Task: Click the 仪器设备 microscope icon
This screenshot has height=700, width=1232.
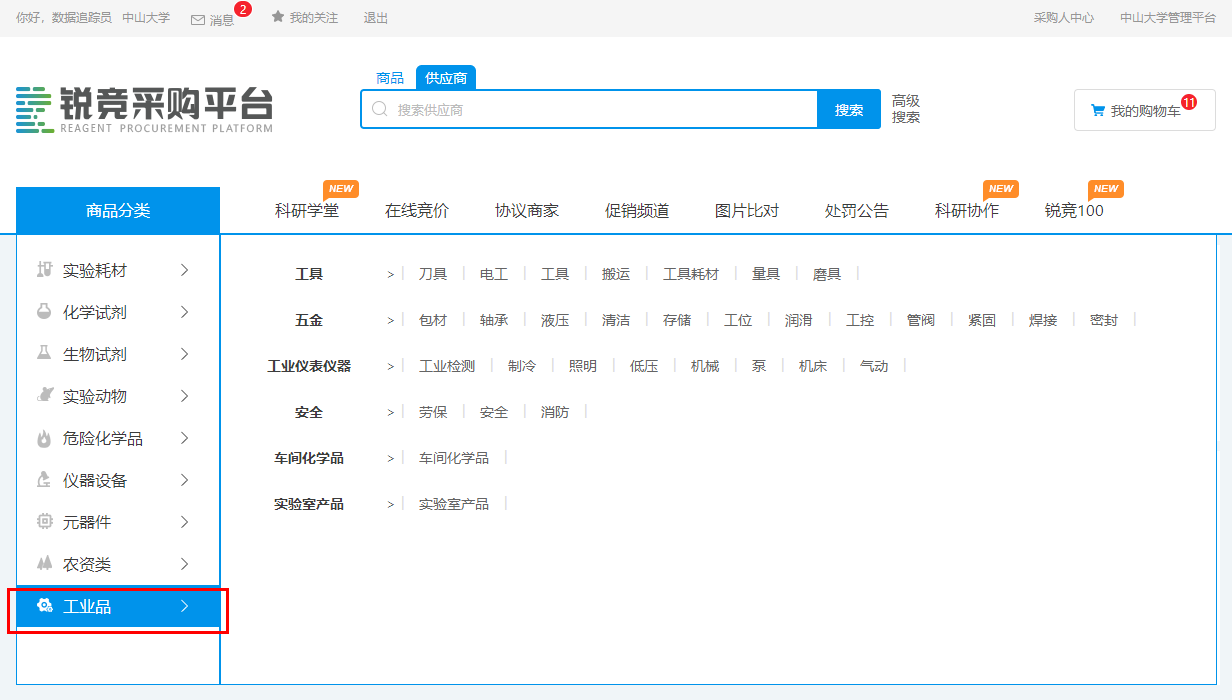Action: (44, 480)
